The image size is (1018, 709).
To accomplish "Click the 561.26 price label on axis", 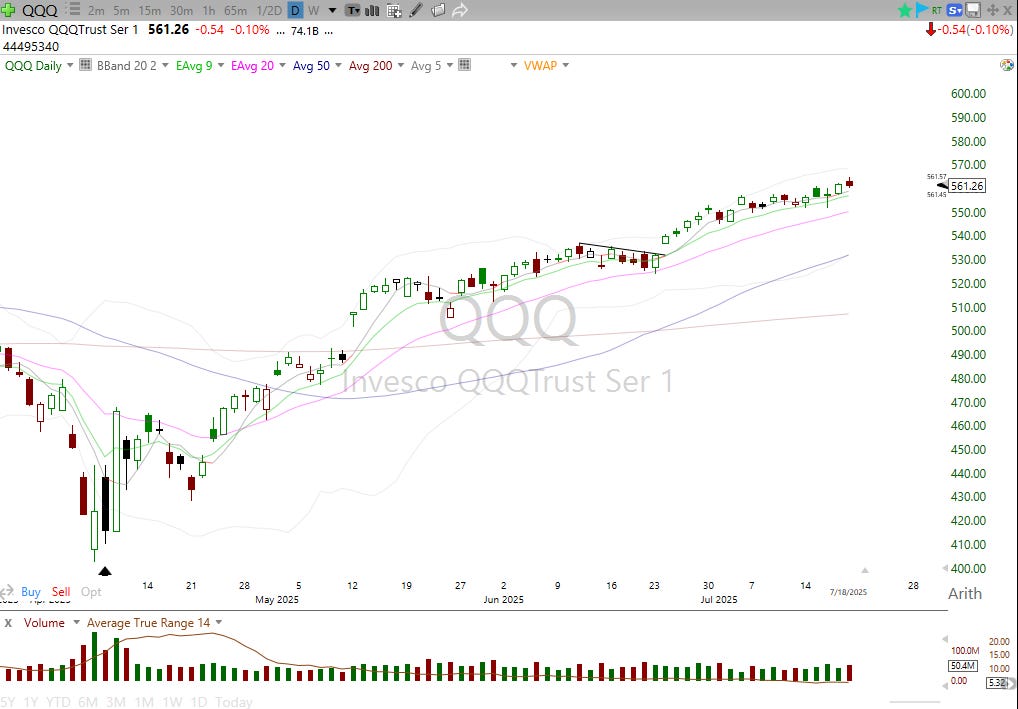I will coord(967,186).
